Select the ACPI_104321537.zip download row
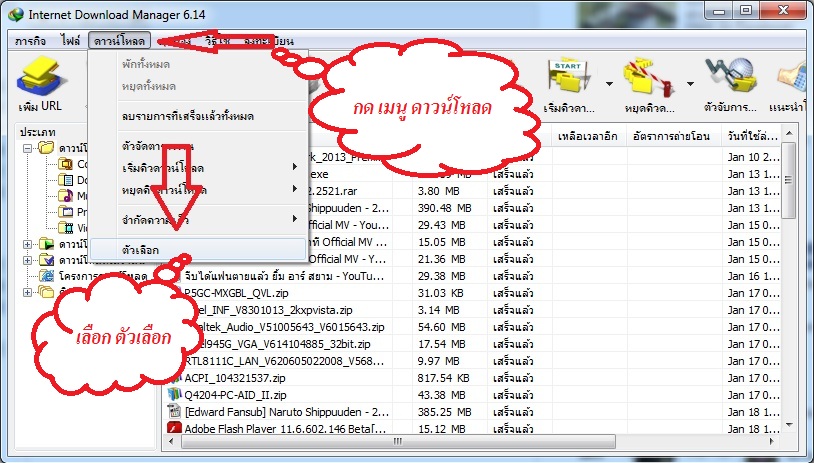Image resolution: width=814 pixels, height=463 pixels. click(472, 378)
